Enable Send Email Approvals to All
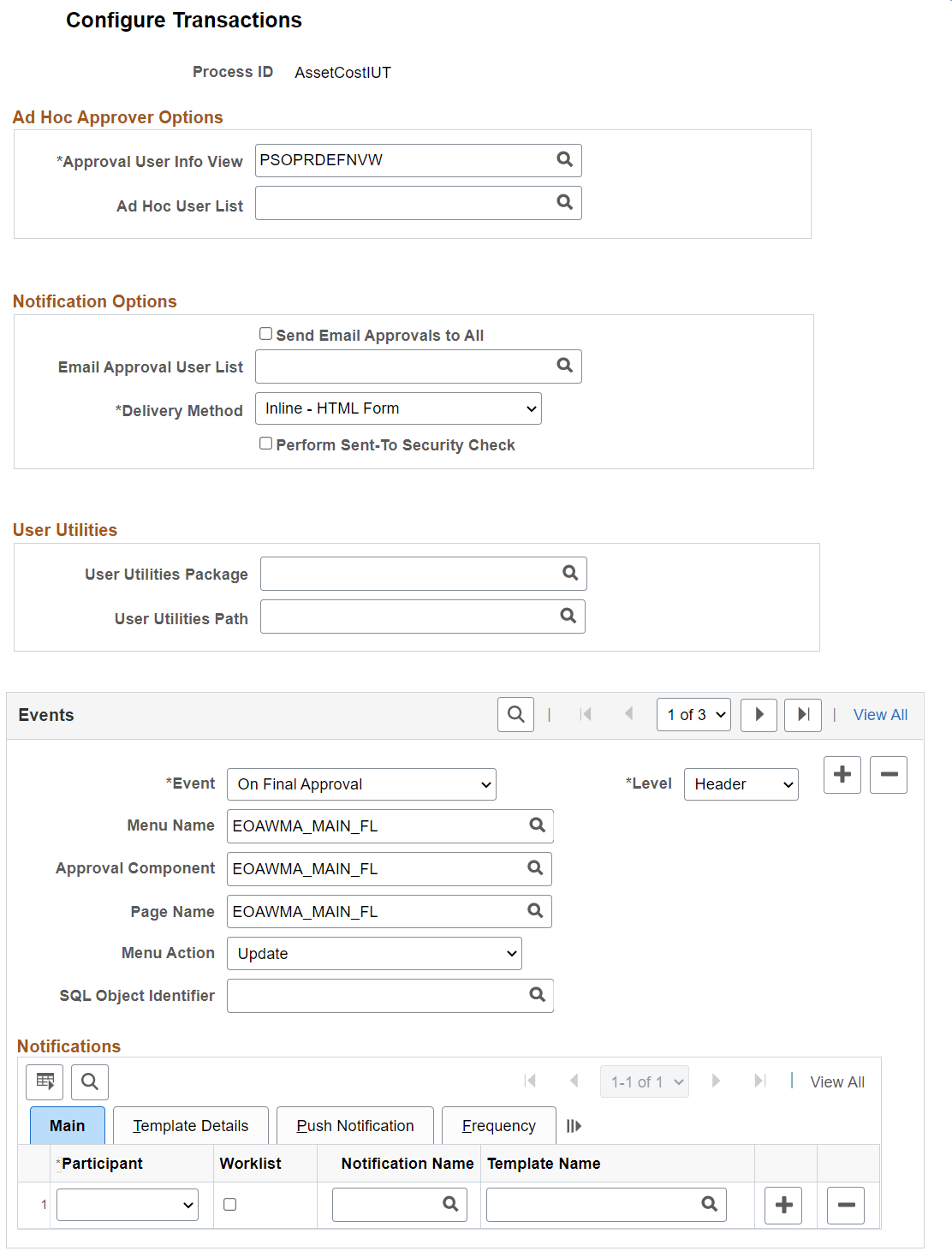This screenshot has width=952, height=1257. click(x=265, y=333)
